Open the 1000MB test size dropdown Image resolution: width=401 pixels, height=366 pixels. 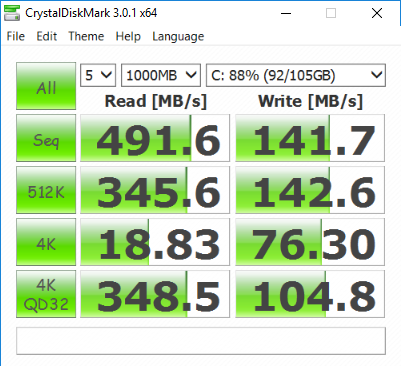tap(161, 75)
